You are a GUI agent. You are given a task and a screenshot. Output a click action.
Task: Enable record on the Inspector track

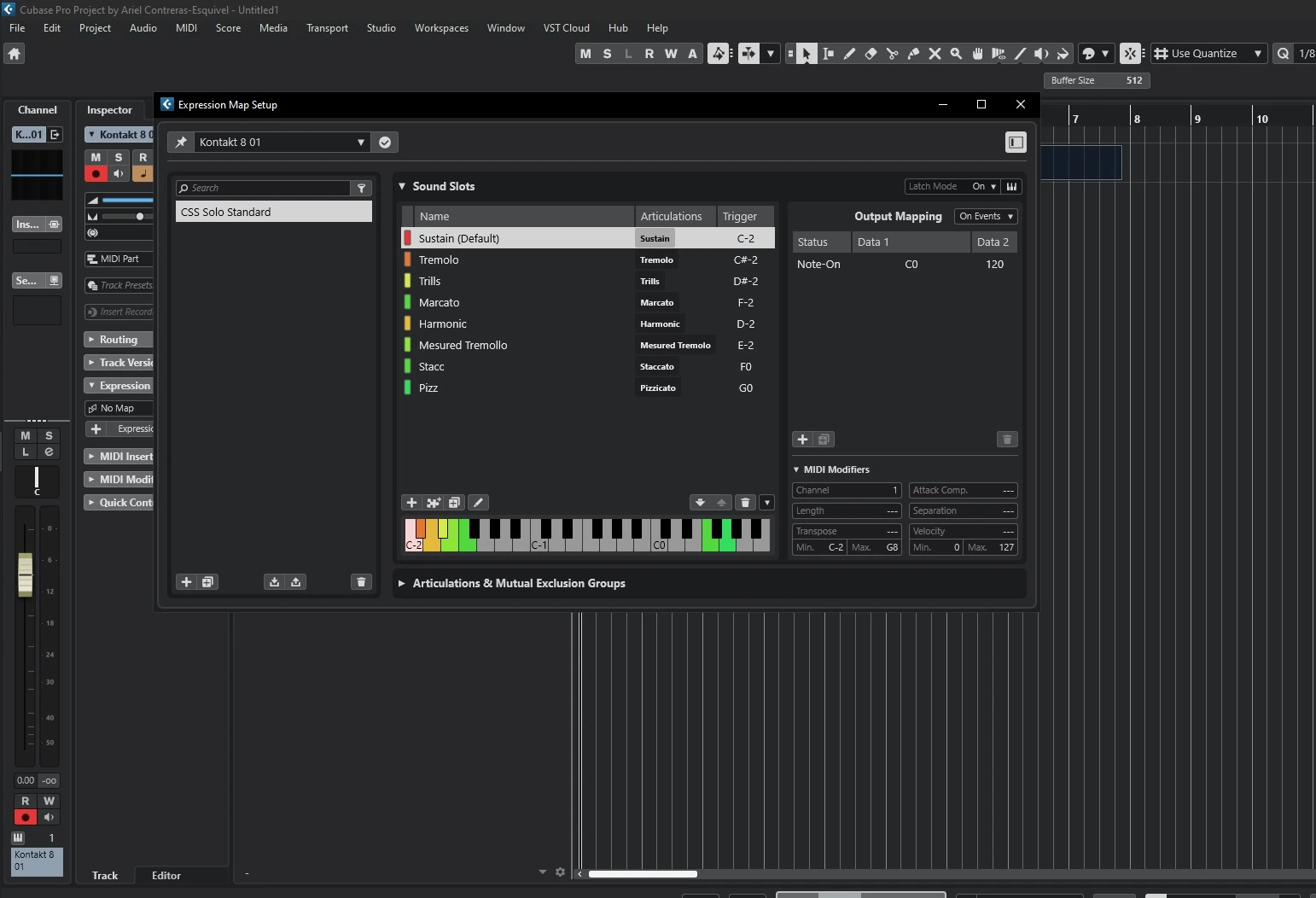(96, 174)
